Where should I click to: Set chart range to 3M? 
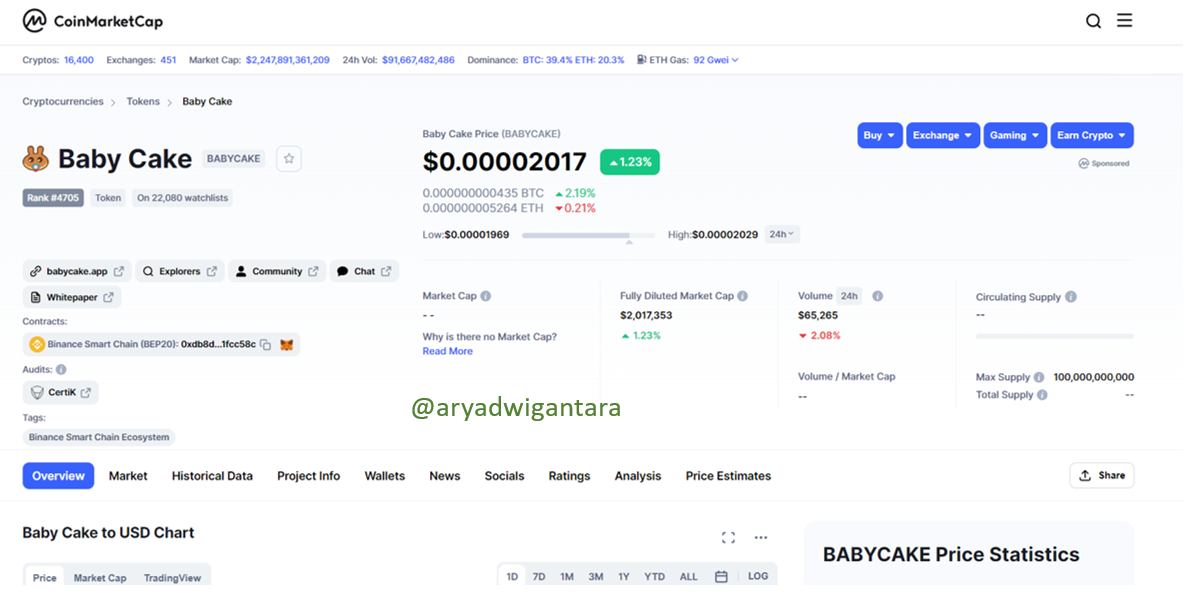pos(596,577)
